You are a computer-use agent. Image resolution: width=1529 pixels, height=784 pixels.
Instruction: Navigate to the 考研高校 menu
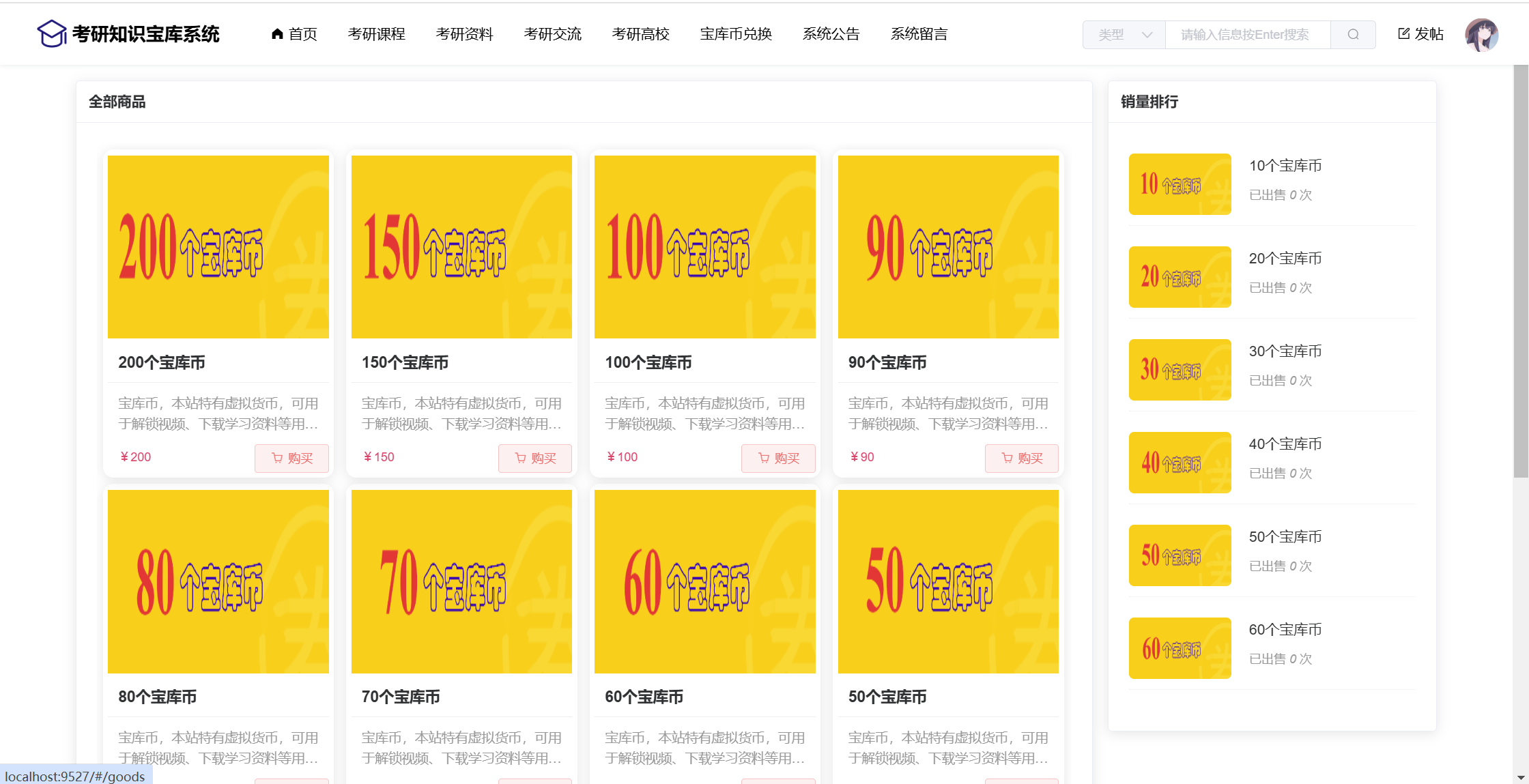(x=640, y=34)
